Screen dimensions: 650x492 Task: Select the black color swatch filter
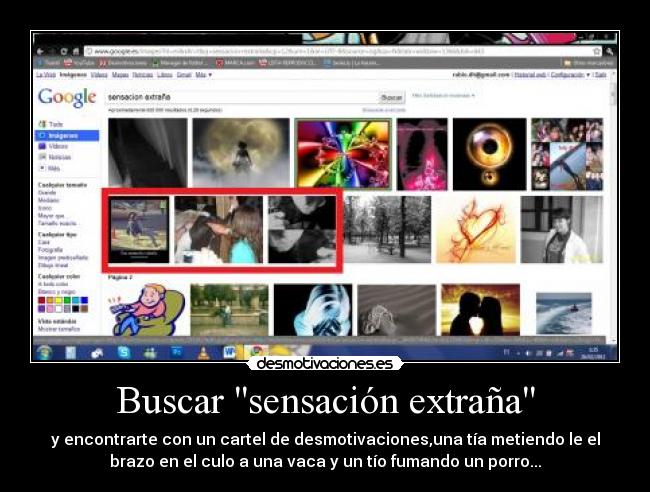tap(76, 309)
